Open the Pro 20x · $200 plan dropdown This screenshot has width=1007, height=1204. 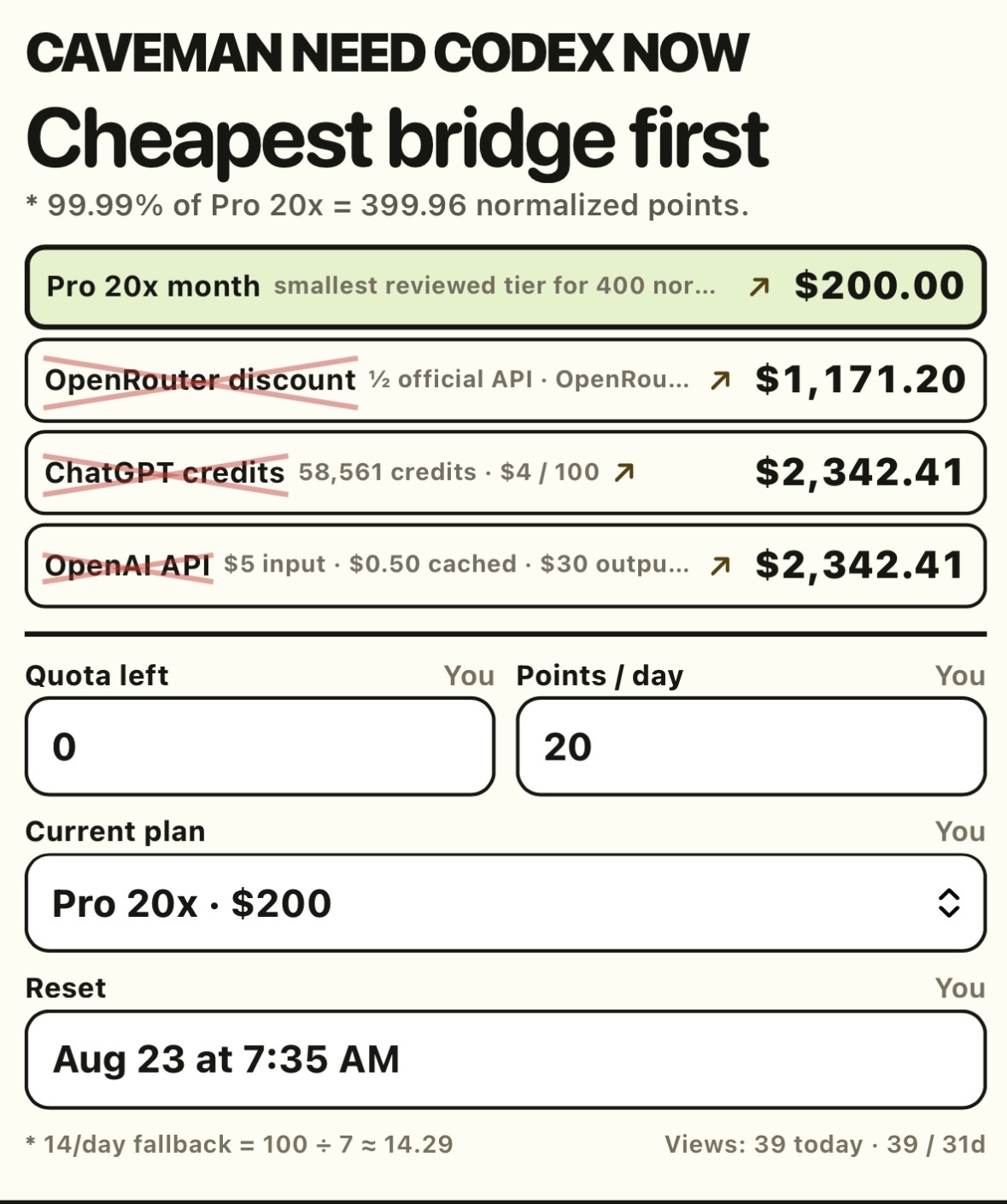click(506, 903)
